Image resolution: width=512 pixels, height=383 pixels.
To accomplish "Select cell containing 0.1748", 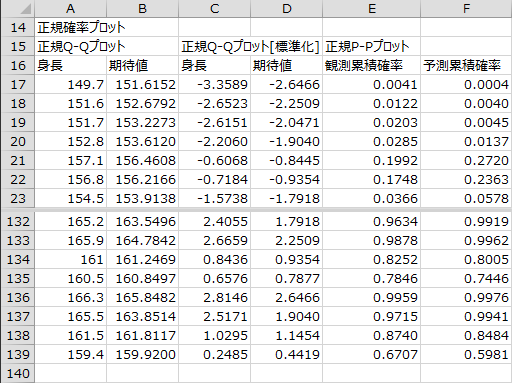I will tap(371, 179).
